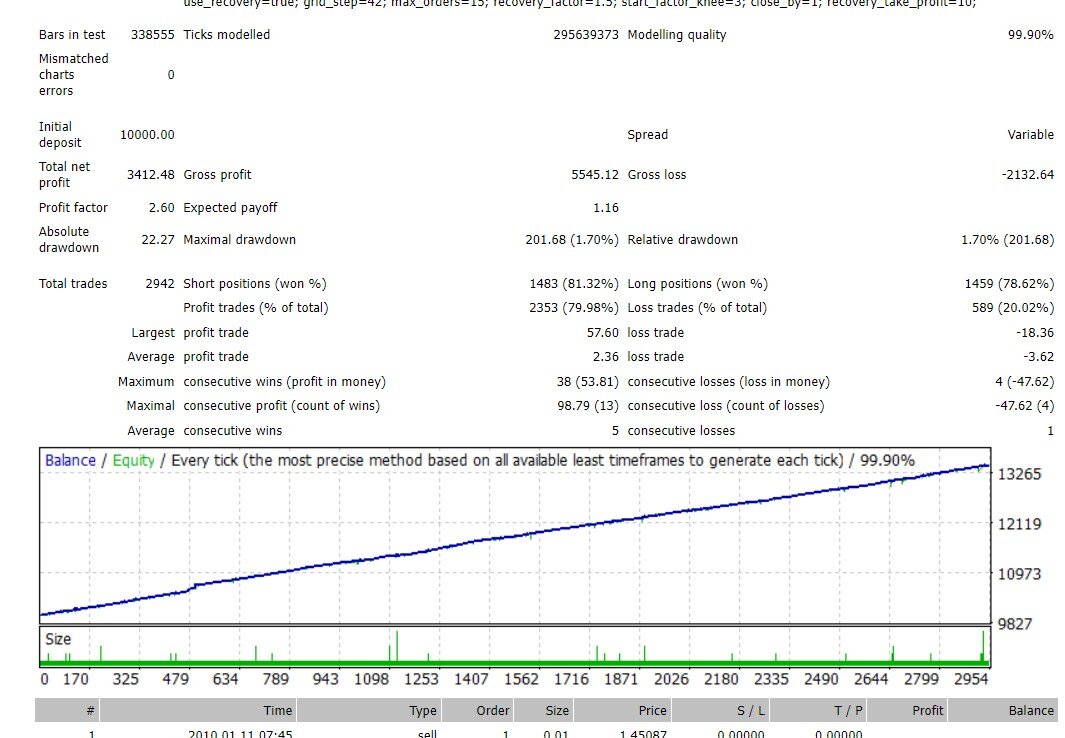Click the 10973 balance axis label
Viewport: 1065px width, 738px height.
click(x=1019, y=574)
